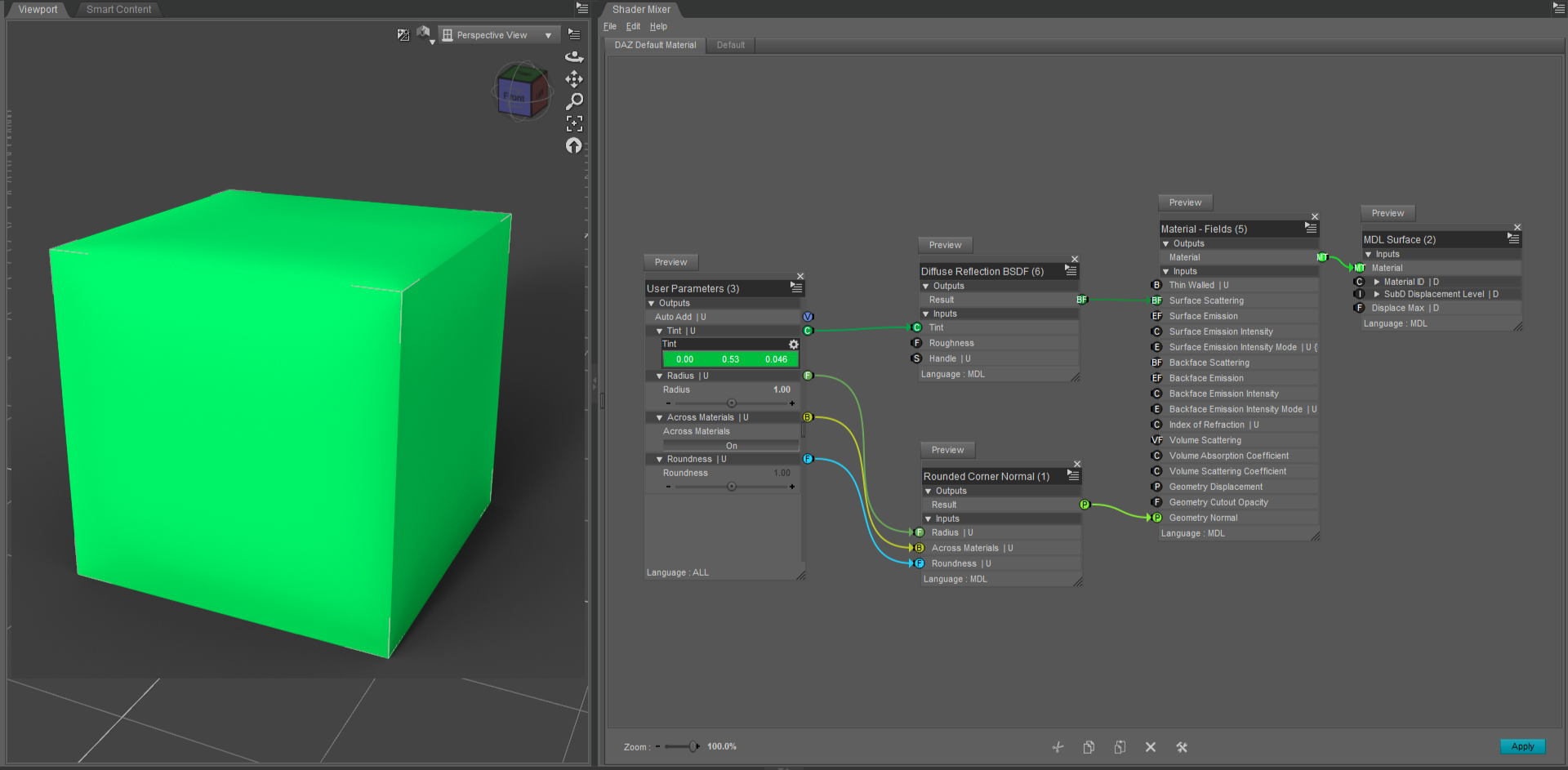Close the Material - Fields brick

(1315, 216)
